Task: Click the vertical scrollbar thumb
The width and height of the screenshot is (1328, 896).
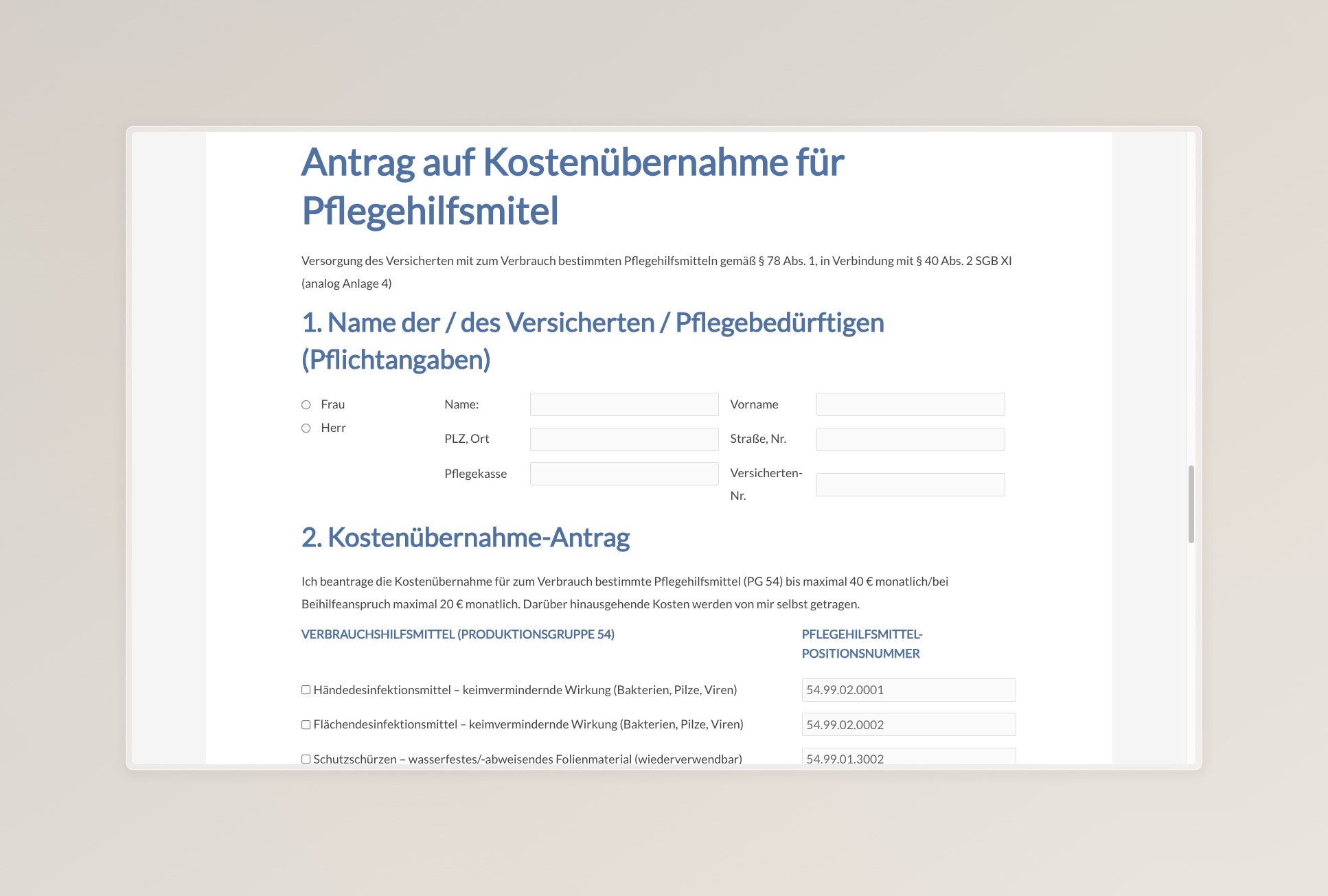Action: tap(1191, 504)
